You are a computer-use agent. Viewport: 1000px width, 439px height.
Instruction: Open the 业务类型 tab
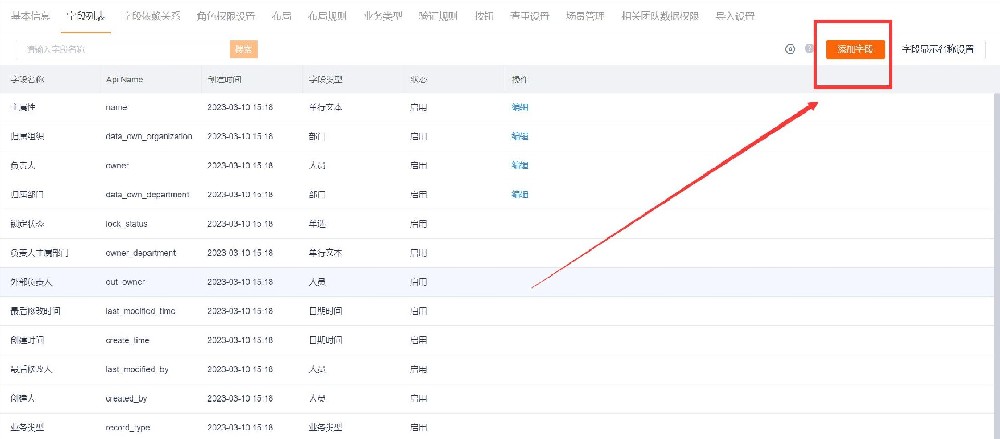point(383,16)
